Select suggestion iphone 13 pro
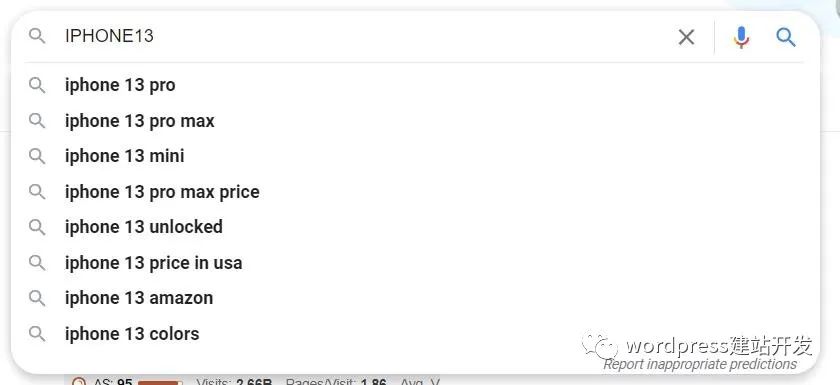This screenshot has height=385, width=840. 415,85
